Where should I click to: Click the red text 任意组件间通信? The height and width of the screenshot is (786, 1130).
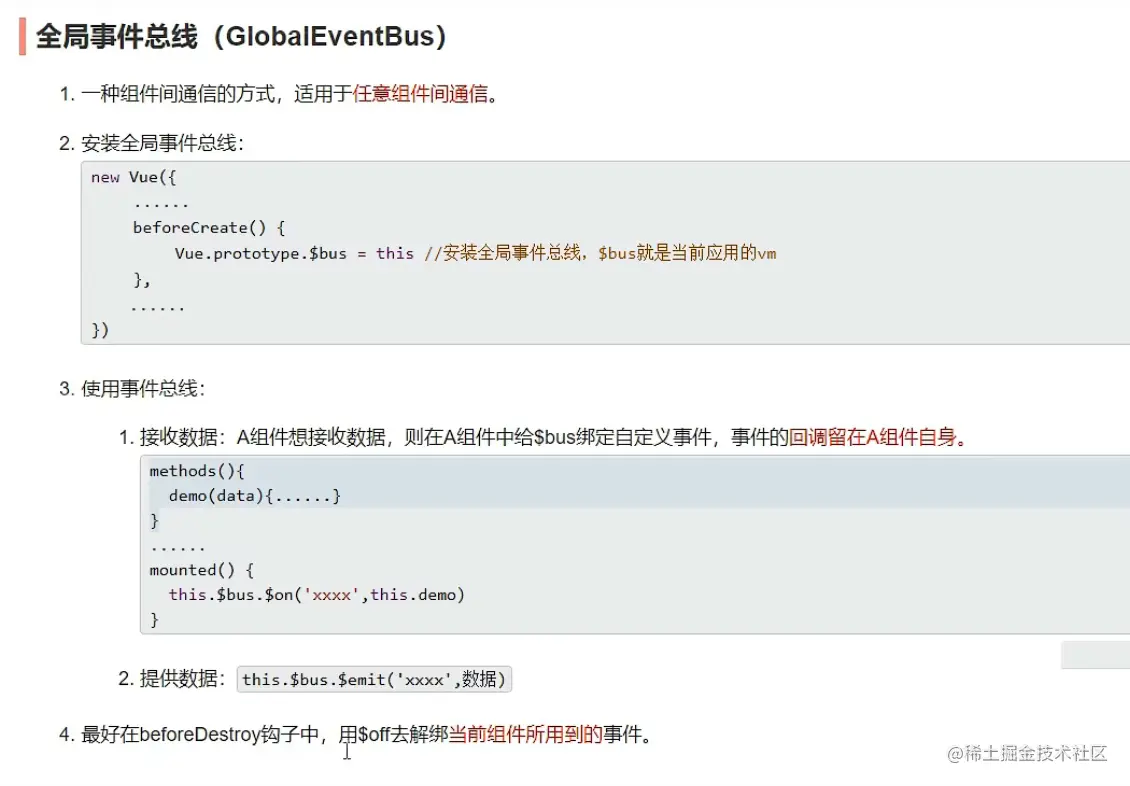coord(420,94)
